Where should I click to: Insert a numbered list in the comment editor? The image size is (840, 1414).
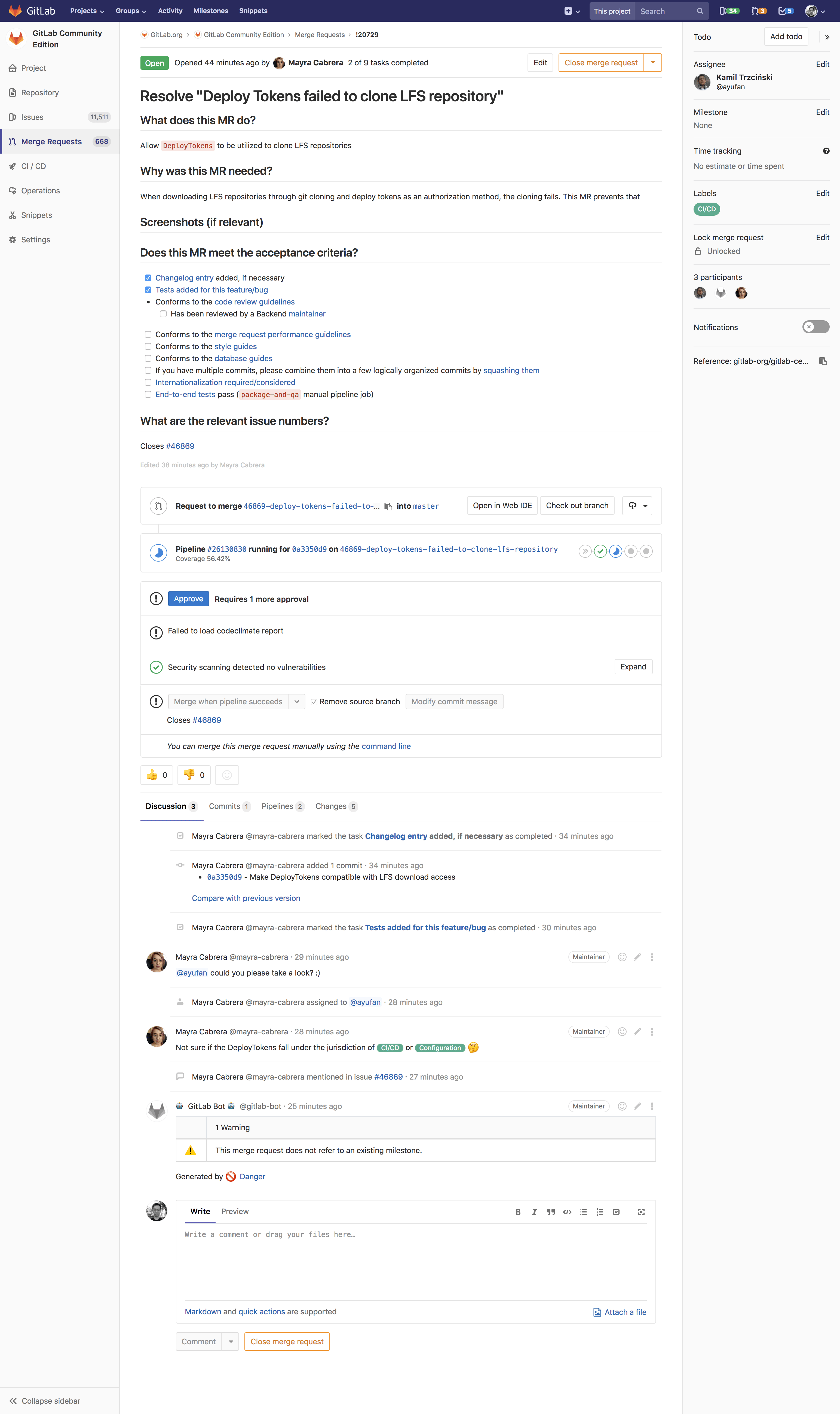click(x=600, y=1212)
